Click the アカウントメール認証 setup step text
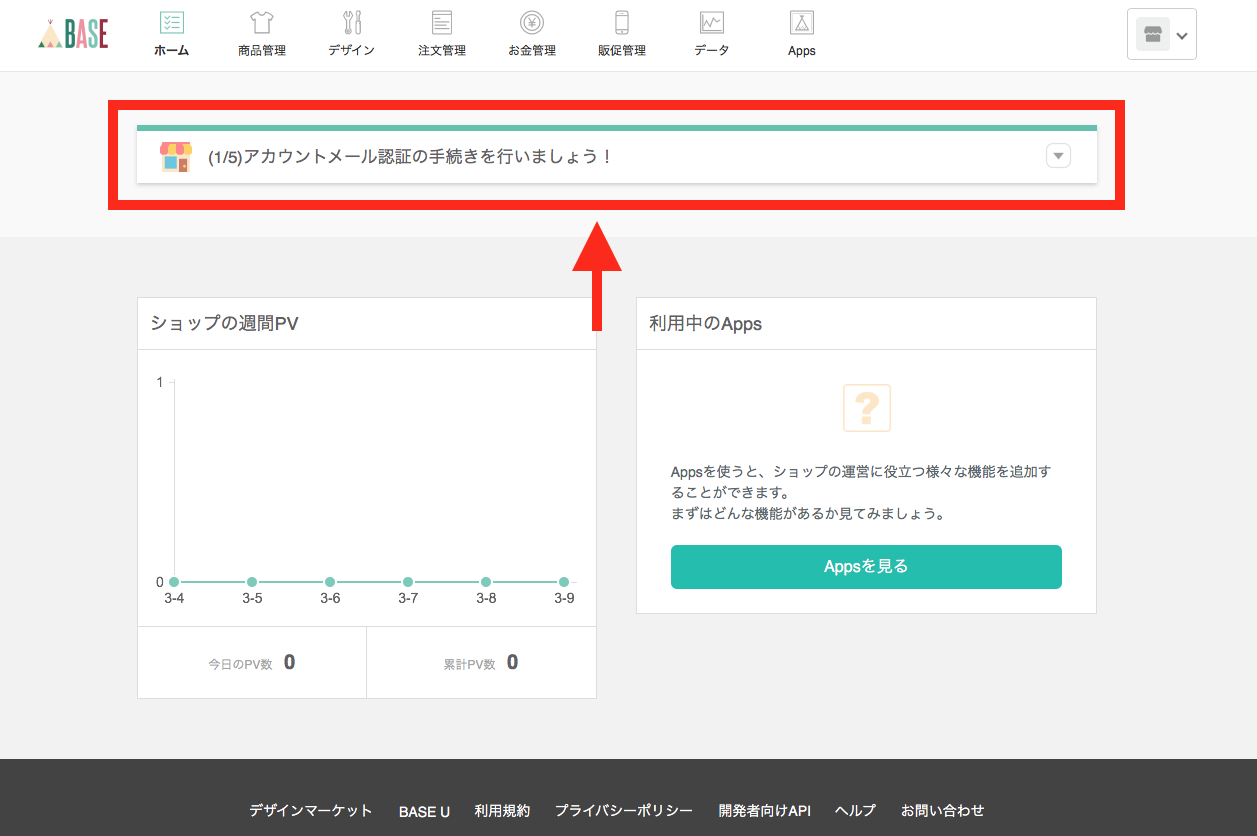Screen dimensions: 1257x836 click(x=410, y=157)
